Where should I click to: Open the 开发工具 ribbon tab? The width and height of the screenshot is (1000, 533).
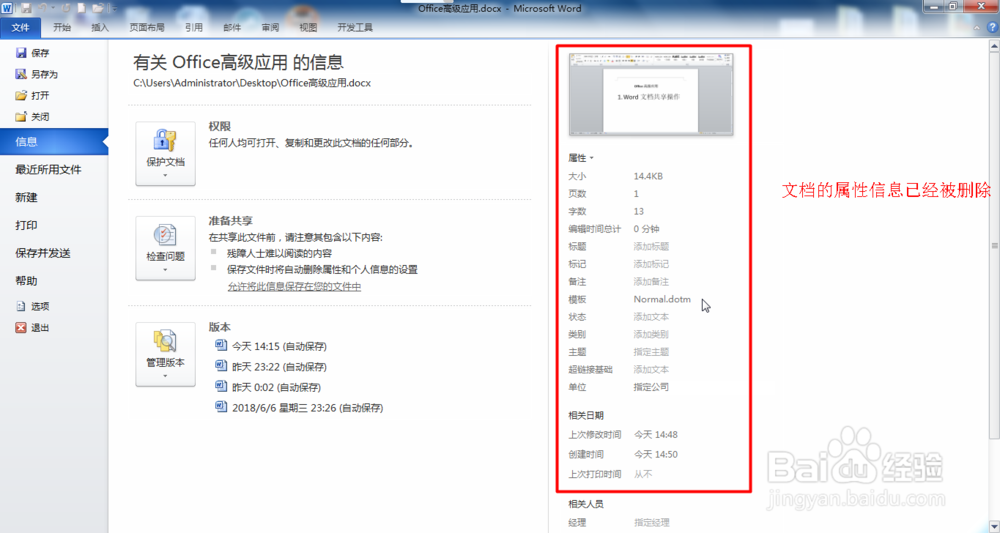[355, 27]
